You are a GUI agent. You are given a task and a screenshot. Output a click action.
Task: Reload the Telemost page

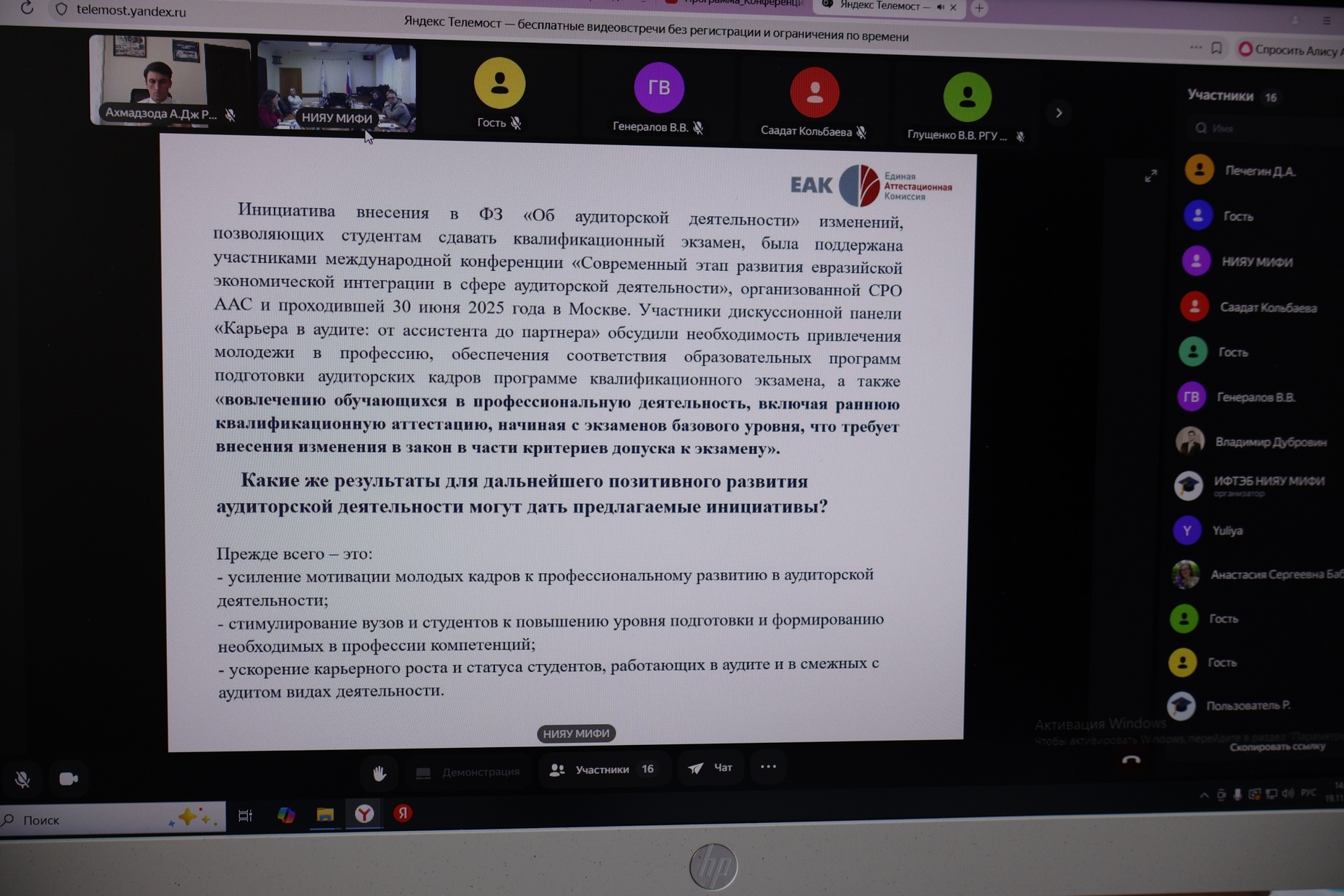[27, 9]
